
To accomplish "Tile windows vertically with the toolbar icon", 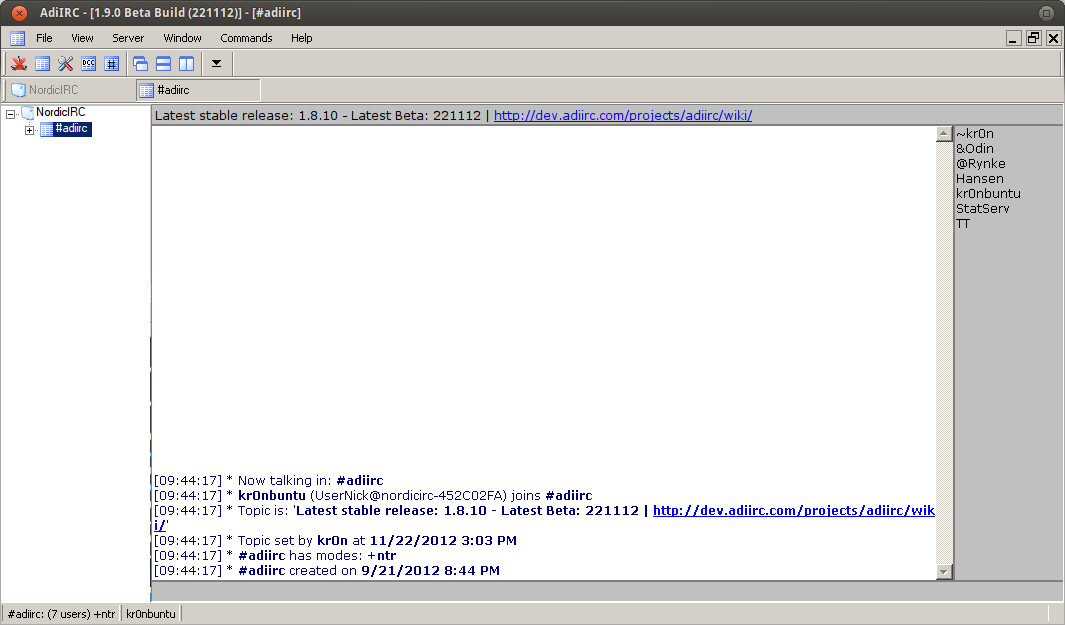I will [187, 64].
